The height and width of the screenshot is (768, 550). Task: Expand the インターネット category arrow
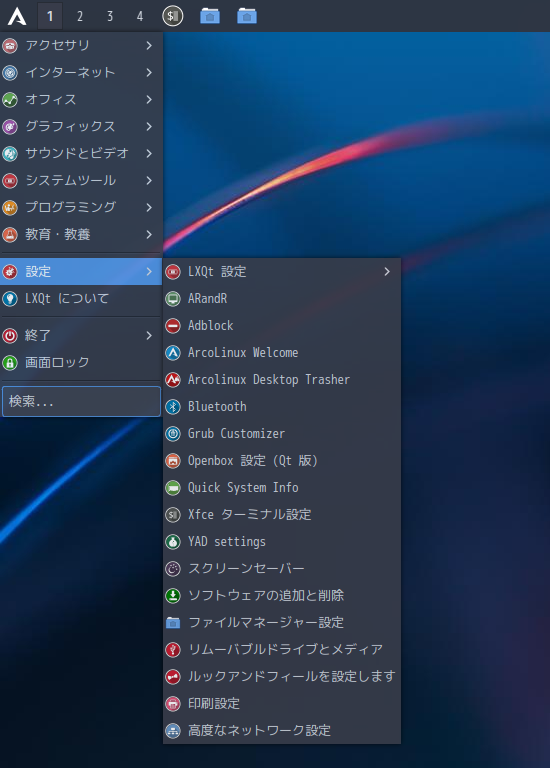[149, 72]
